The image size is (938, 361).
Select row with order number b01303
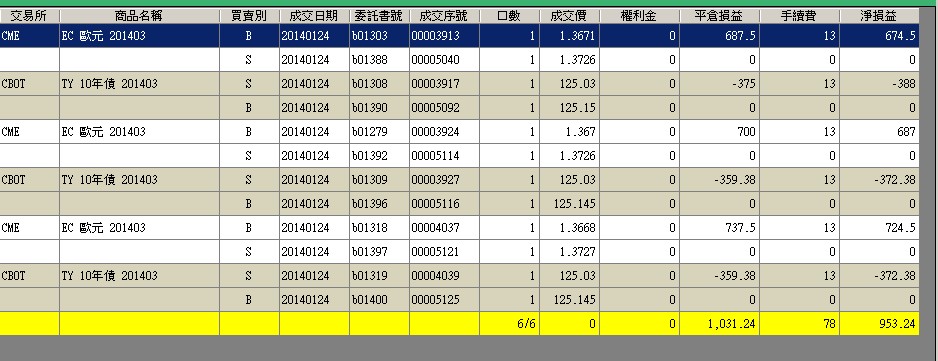(x=459, y=36)
